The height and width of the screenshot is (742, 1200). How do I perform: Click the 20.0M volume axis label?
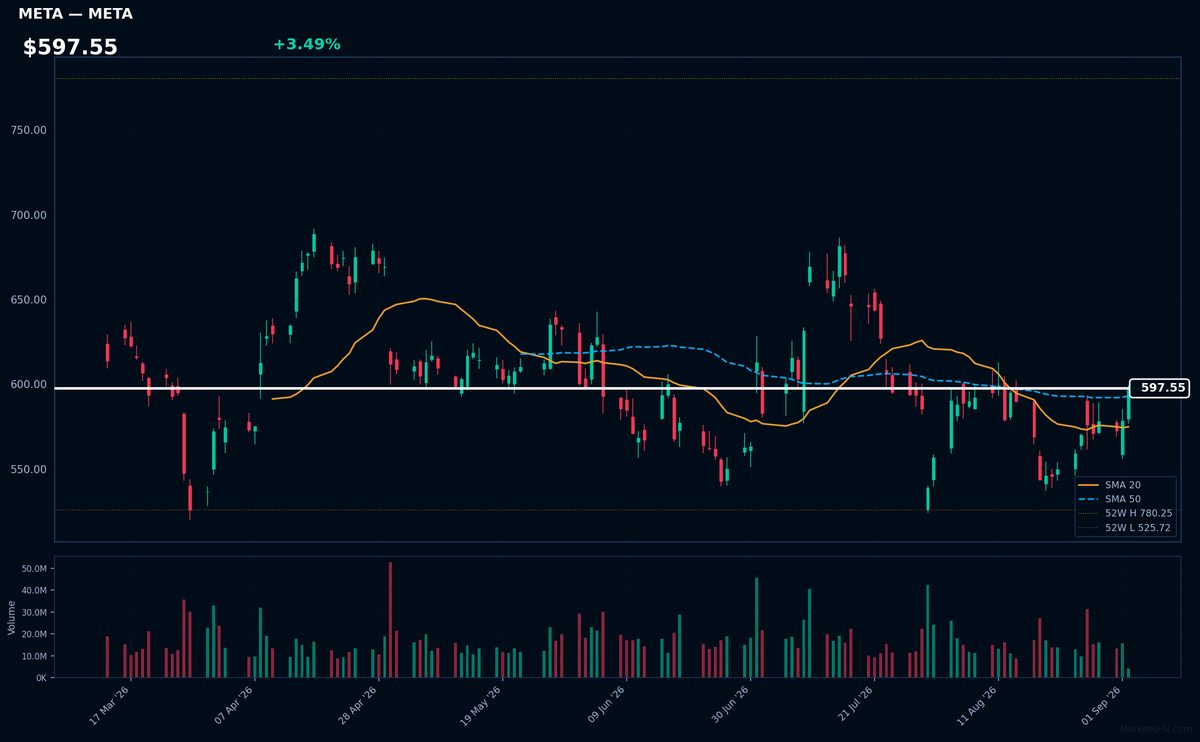(x=32, y=635)
